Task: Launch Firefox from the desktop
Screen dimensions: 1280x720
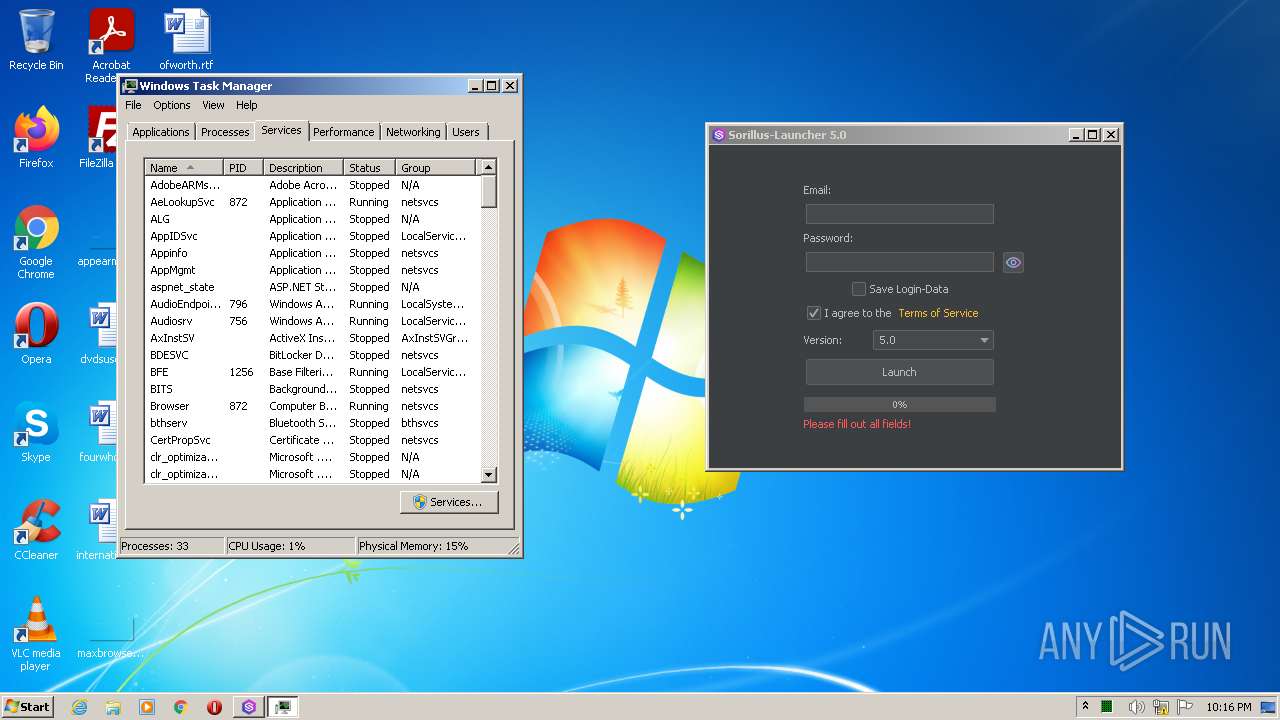Action: (36, 137)
